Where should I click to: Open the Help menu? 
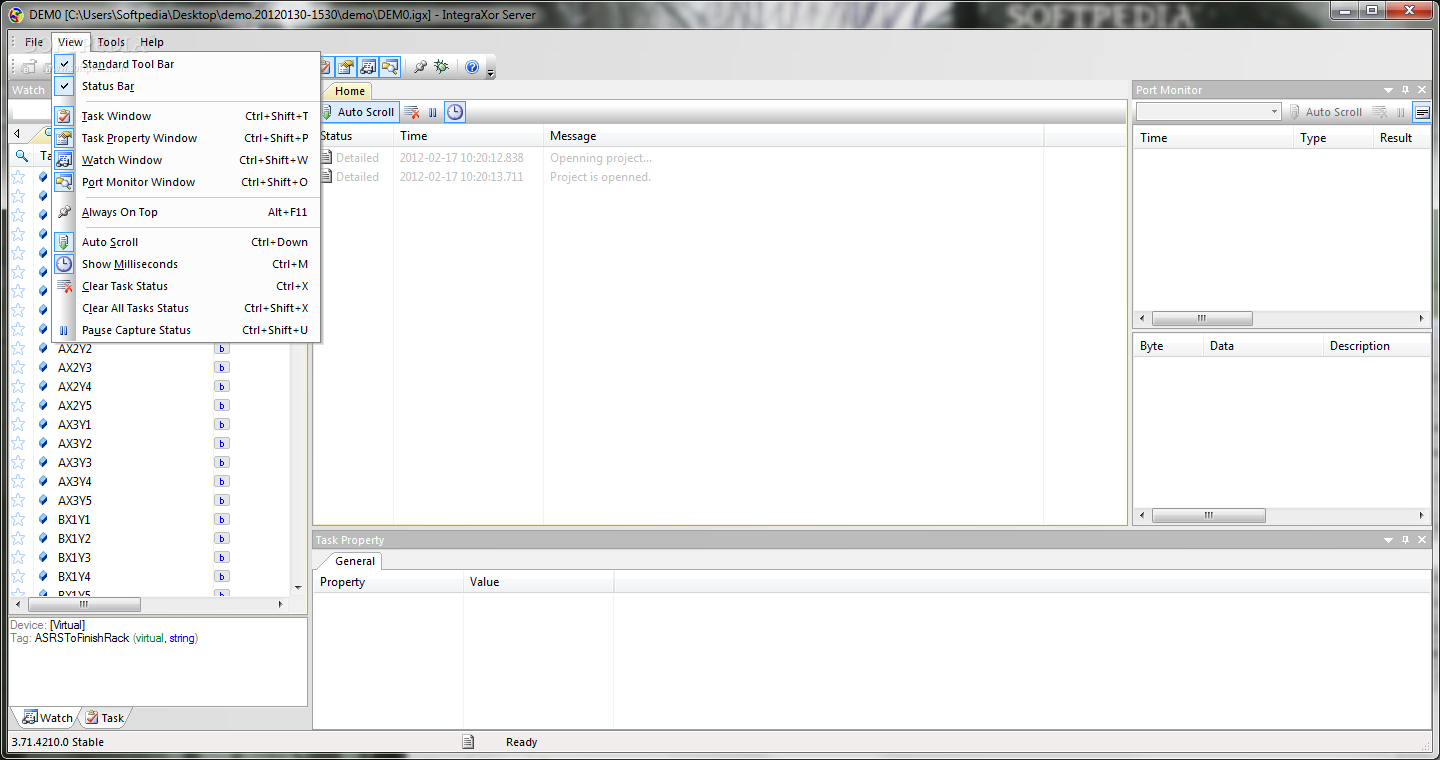152,42
